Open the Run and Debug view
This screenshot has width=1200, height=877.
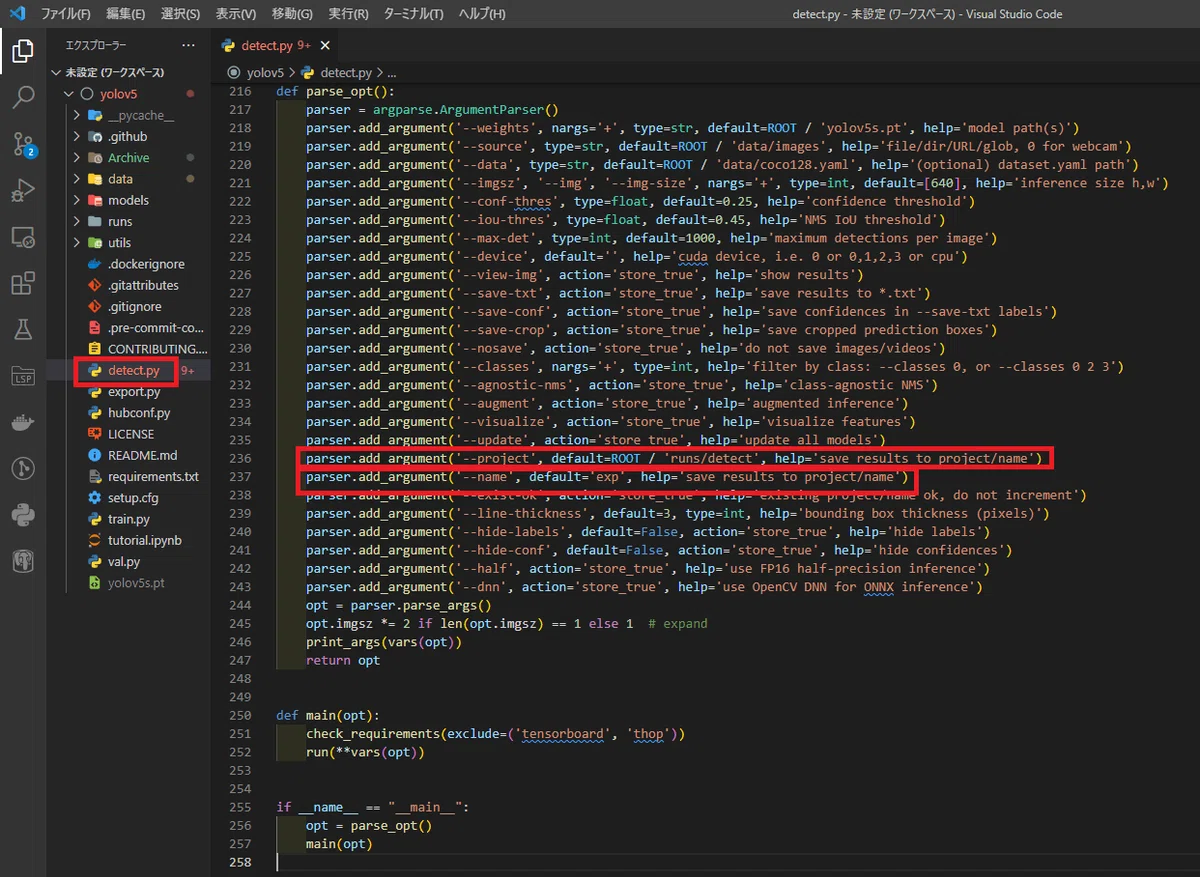pyautogui.click(x=23, y=191)
